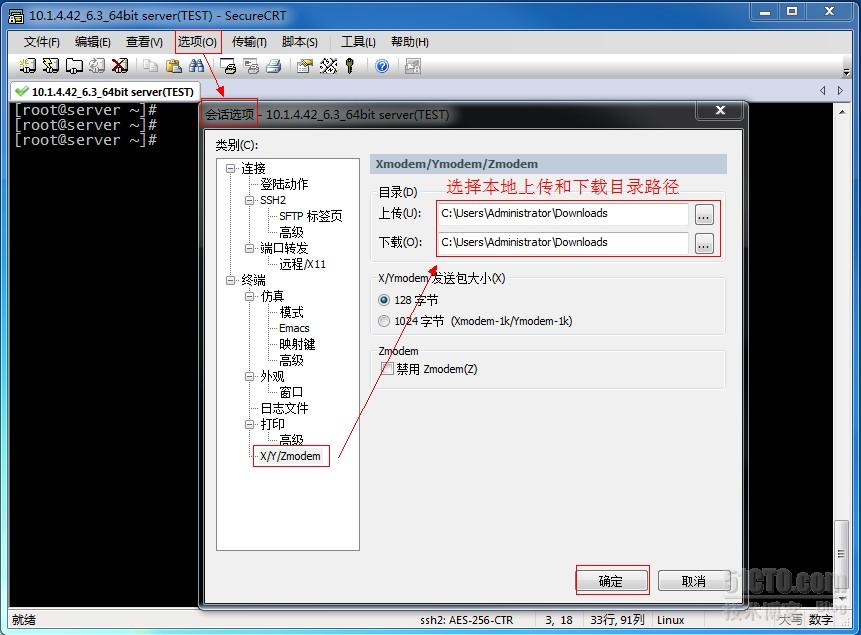861x635 pixels.
Task: Select SFTP 标签页 in category tree
Action: 311,216
